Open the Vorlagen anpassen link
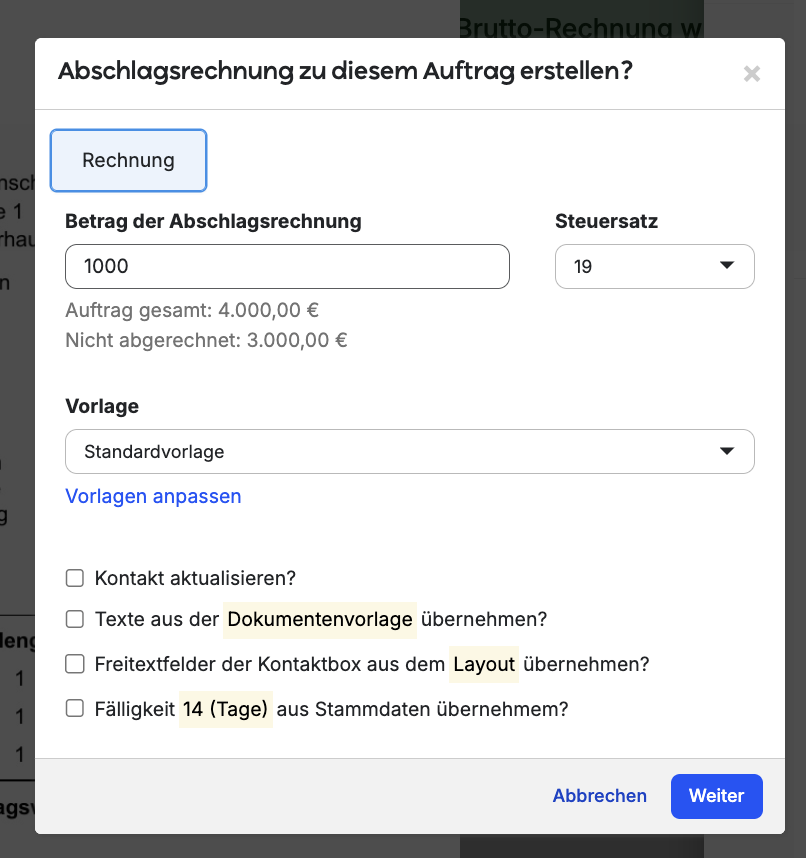This screenshot has width=806, height=858. pyautogui.click(x=153, y=497)
